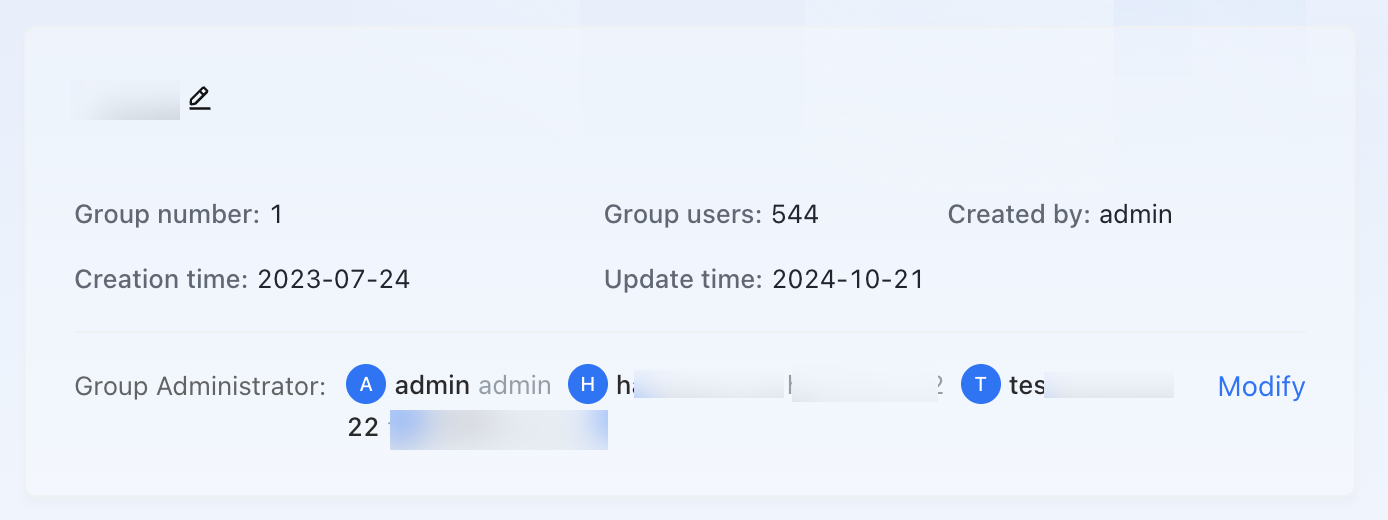This screenshot has height=520, width=1388.
Task: Click the "Group Administrator:" label
Action: point(200,386)
